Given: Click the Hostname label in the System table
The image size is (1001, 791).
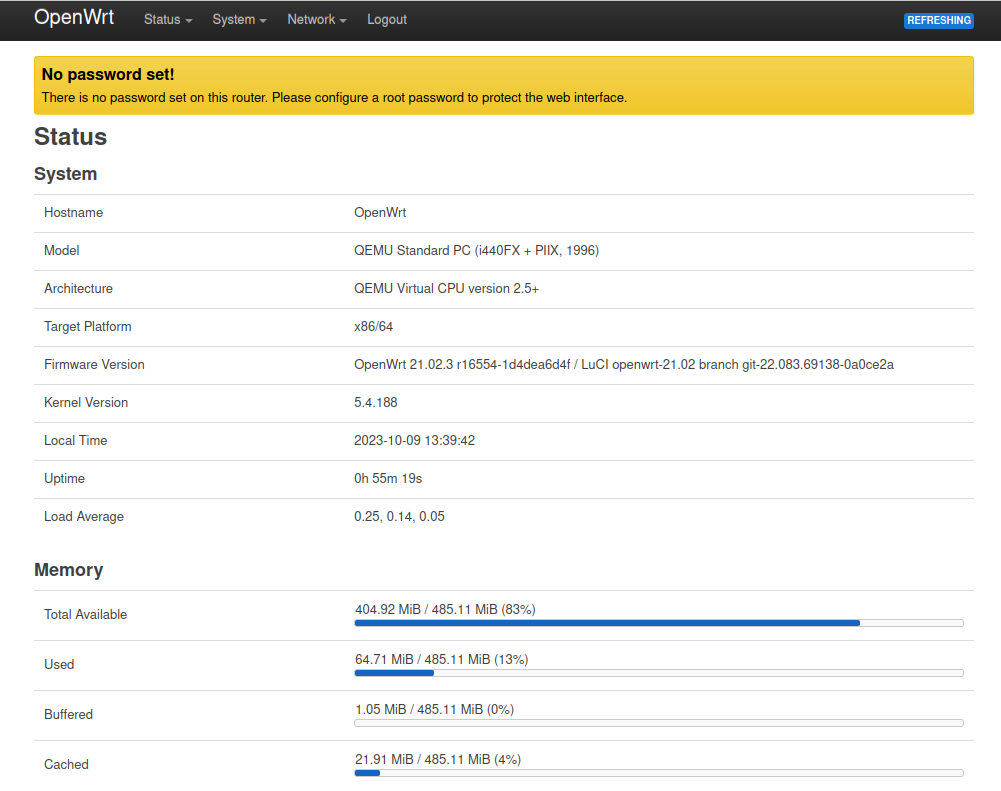Looking at the screenshot, I should coord(73,212).
